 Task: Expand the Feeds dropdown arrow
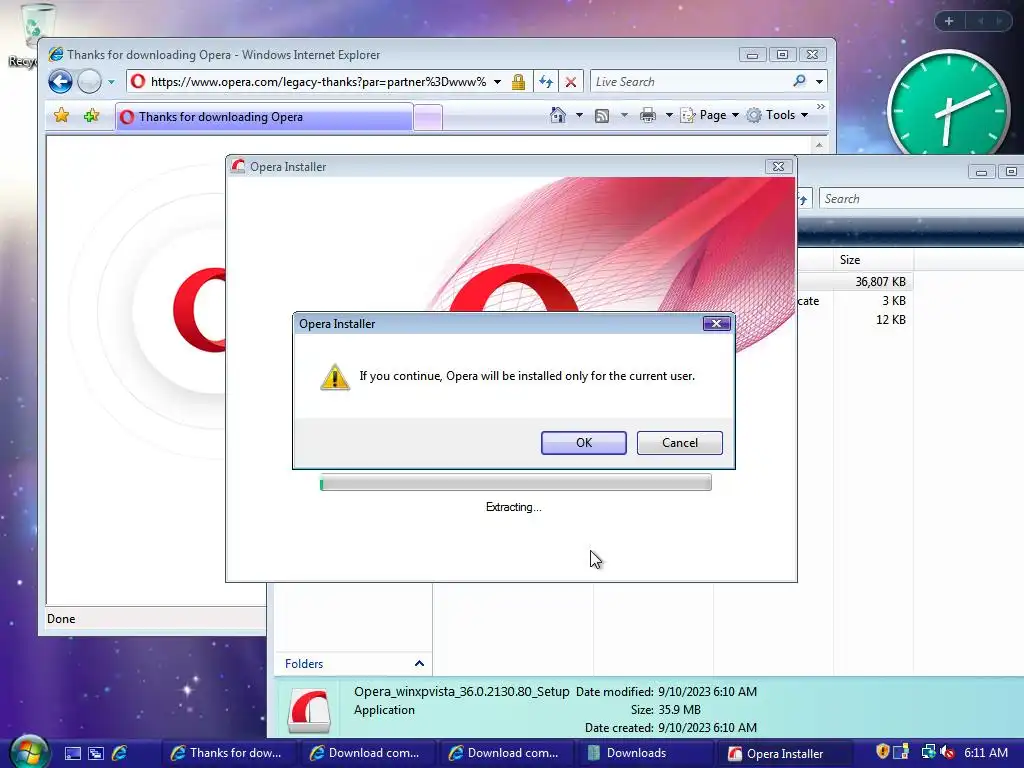click(x=624, y=115)
